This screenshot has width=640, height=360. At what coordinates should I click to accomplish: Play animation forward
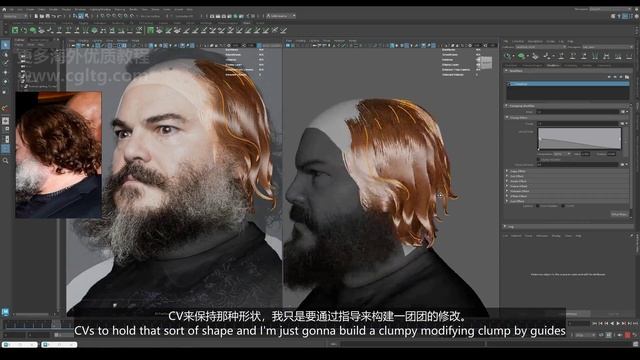[x=618, y=323]
